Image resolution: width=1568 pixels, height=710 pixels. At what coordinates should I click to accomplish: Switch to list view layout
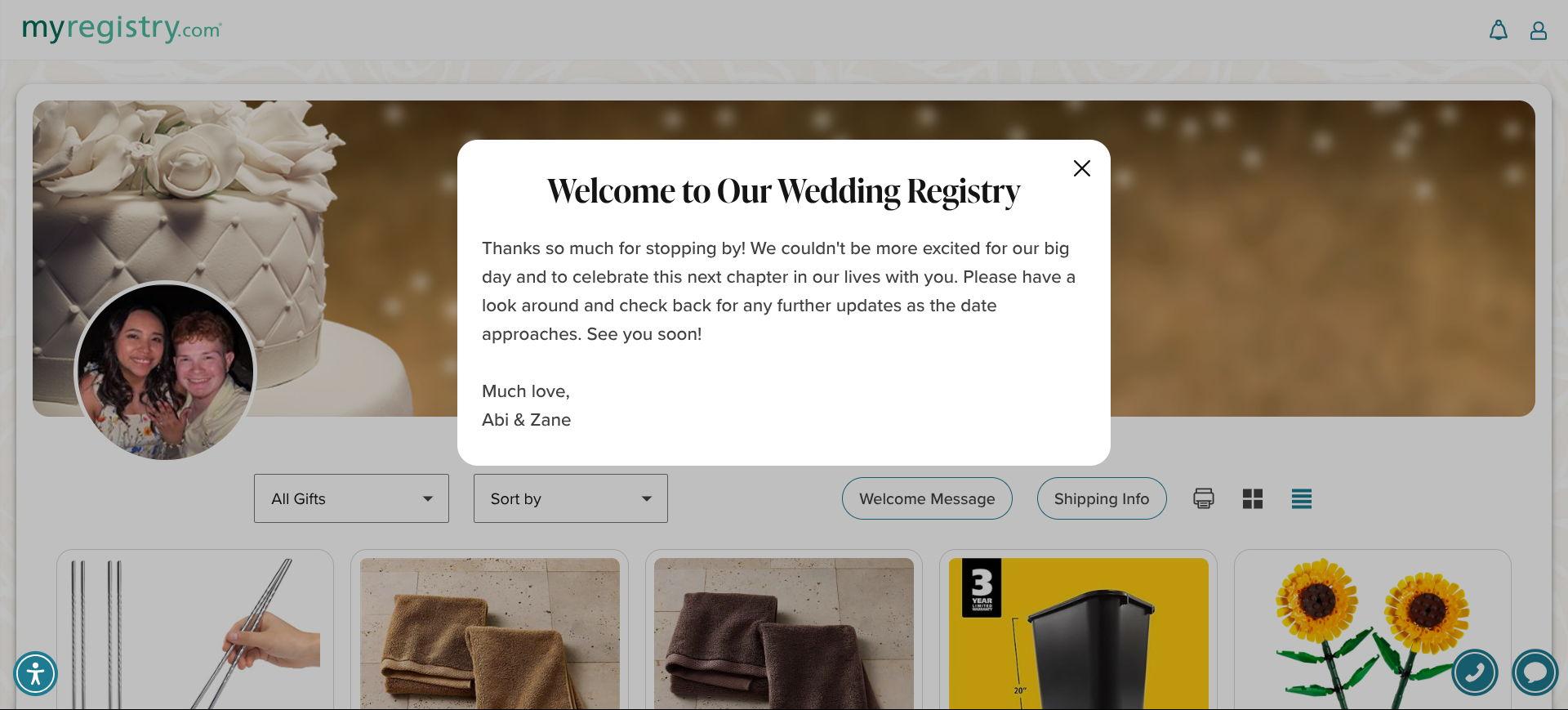1301,498
